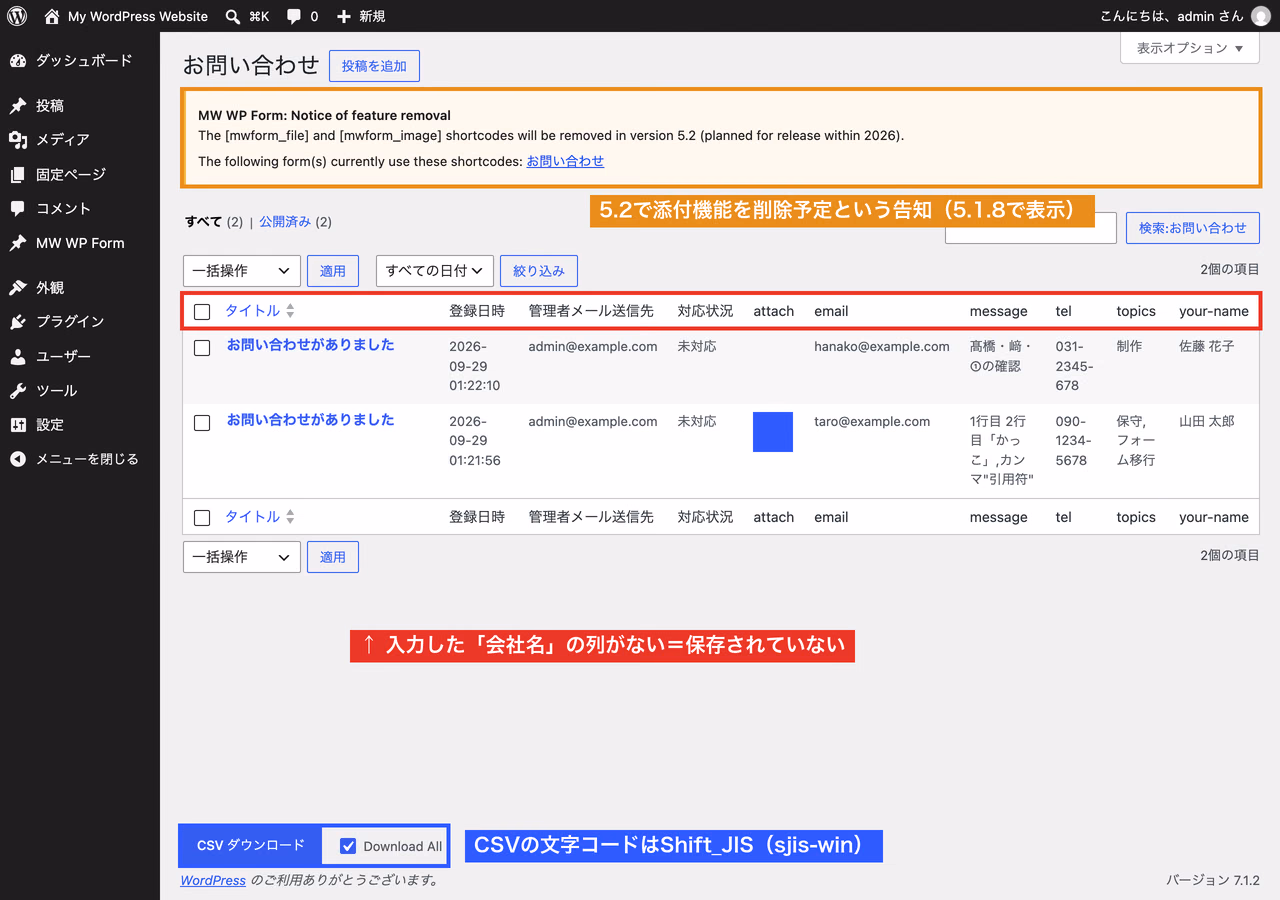
Task: Click the 検索:お問い合わせ button
Action: tap(1193, 228)
